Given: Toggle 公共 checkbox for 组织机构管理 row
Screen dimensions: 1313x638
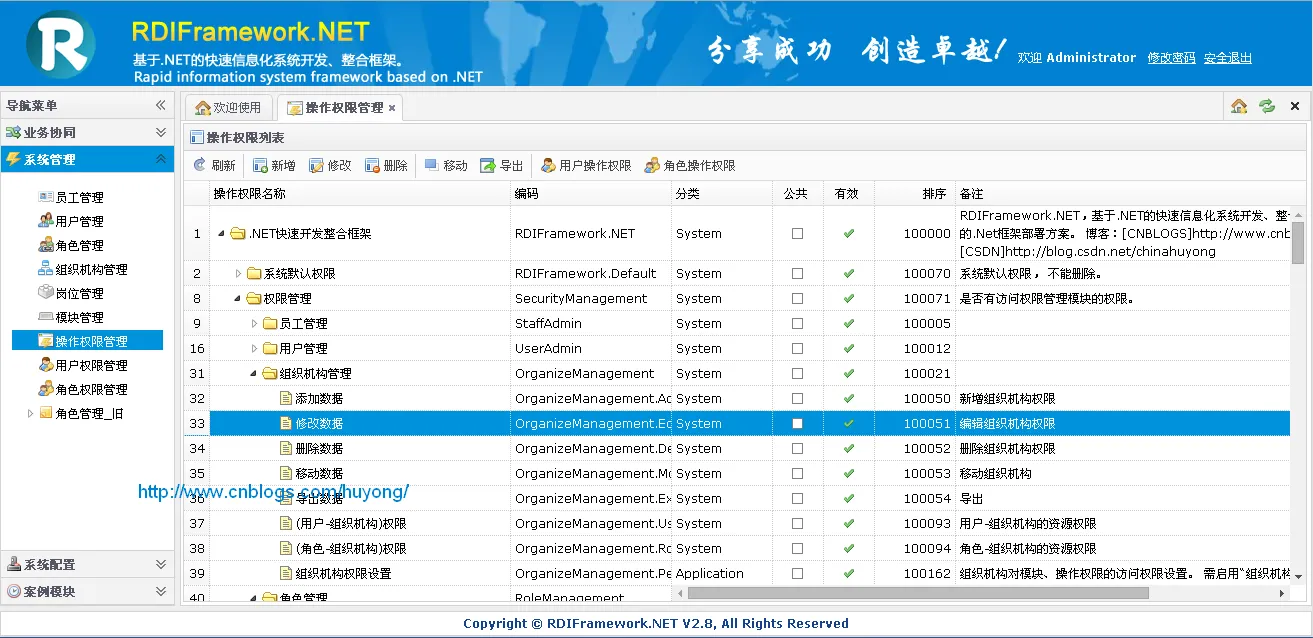Looking at the screenshot, I should point(797,373).
